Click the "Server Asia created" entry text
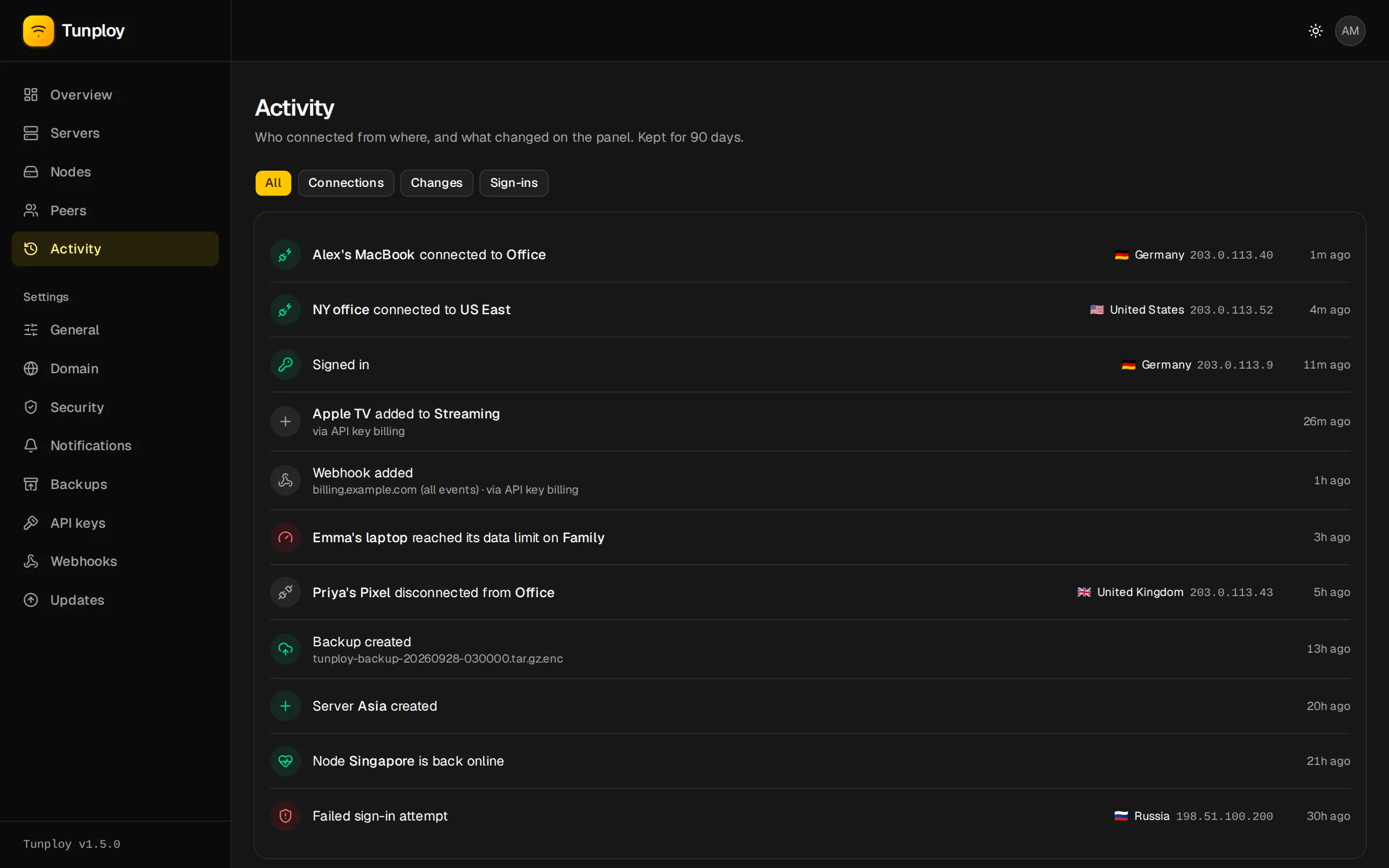This screenshot has width=1389, height=868. [x=374, y=706]
